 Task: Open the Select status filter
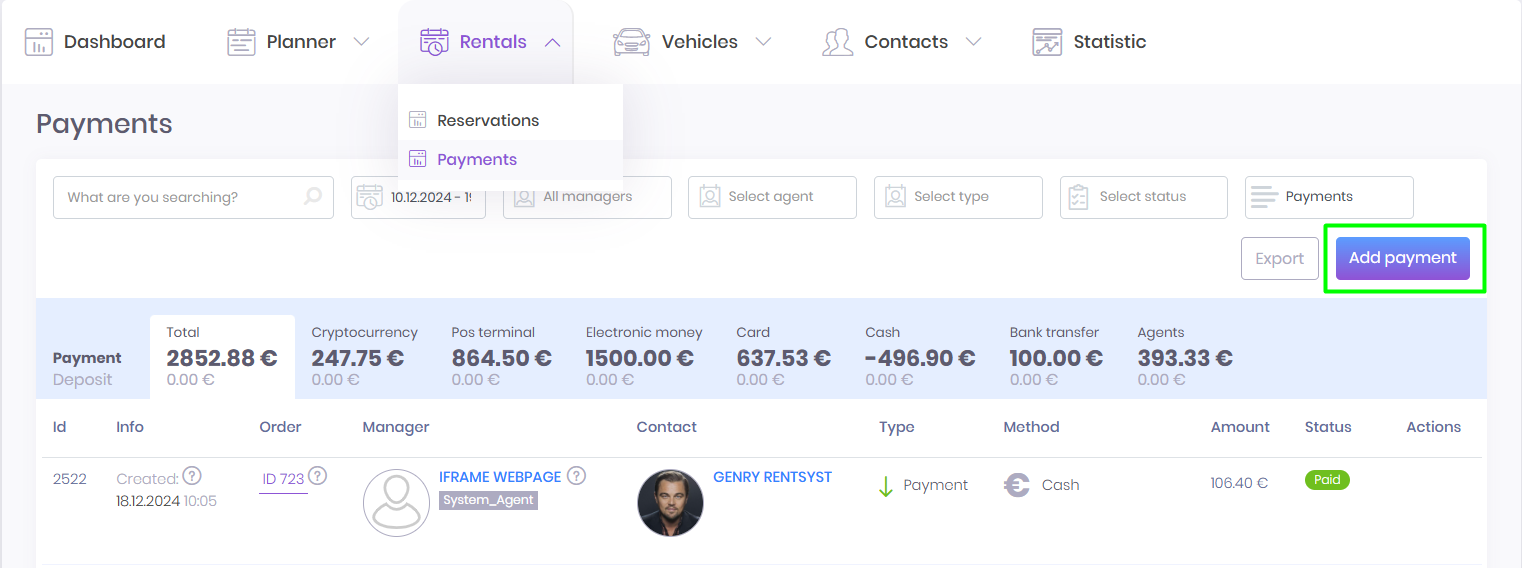(1143, 197)
